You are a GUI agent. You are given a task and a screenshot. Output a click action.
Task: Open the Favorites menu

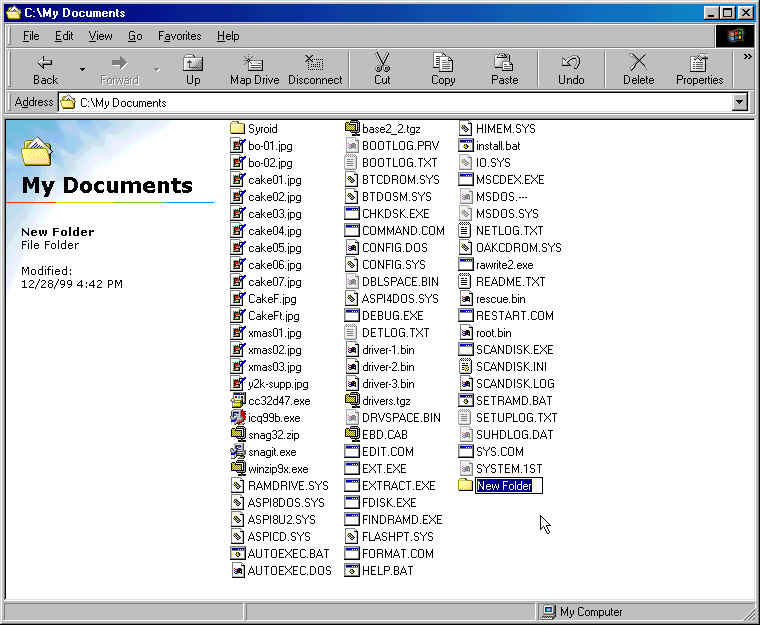(x=179, y=36)
